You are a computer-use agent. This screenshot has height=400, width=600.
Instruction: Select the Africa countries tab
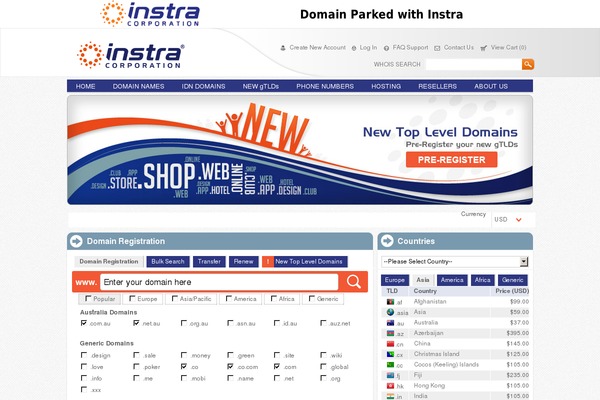483,280
